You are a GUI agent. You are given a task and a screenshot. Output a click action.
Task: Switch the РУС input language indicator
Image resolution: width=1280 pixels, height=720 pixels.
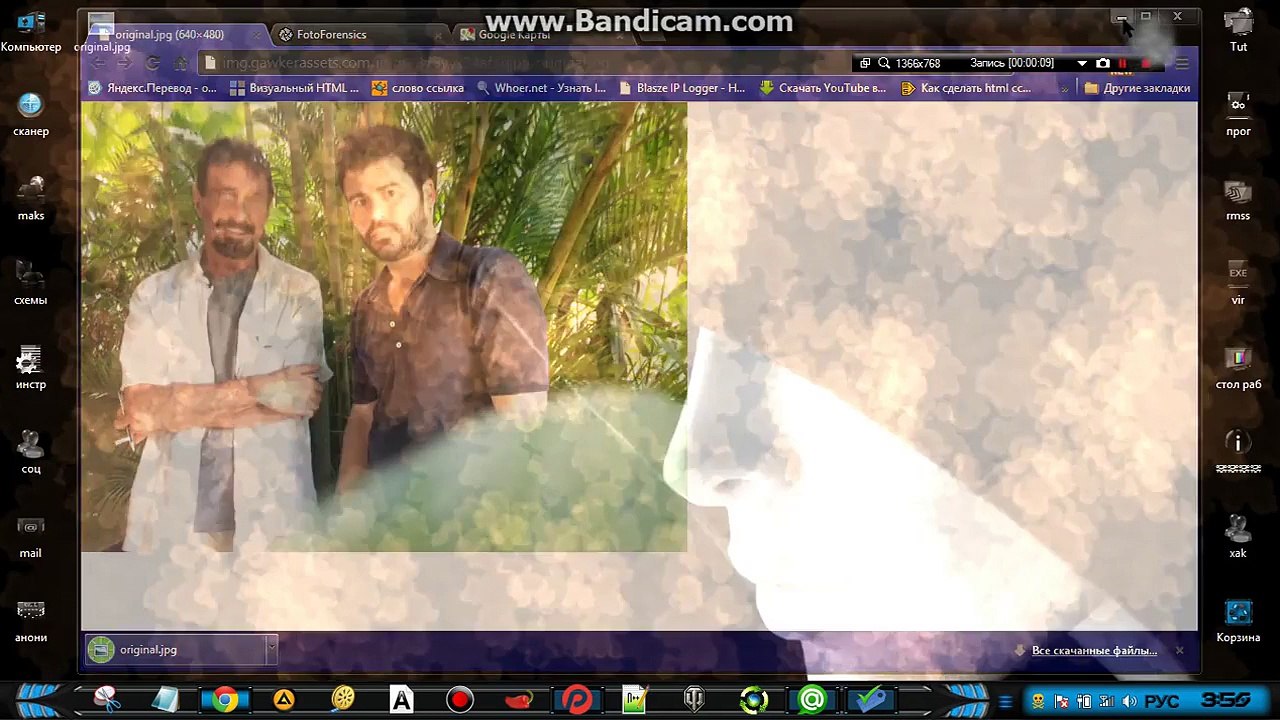1162,700
